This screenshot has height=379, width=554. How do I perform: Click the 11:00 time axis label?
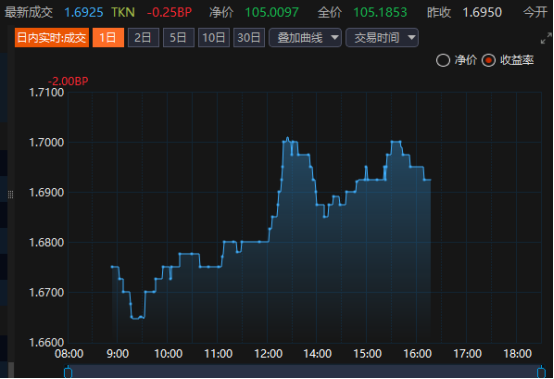click(218, 354)
